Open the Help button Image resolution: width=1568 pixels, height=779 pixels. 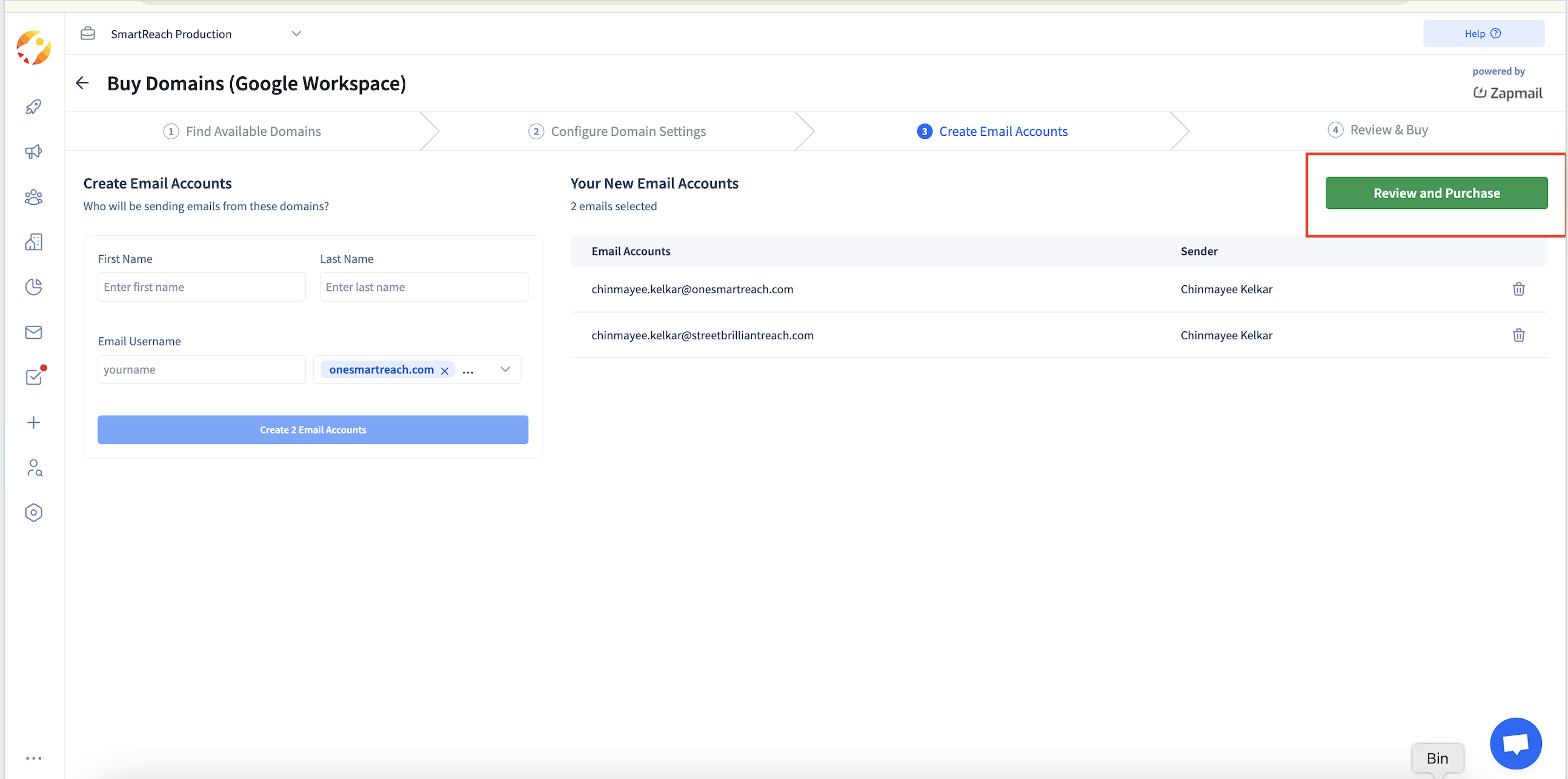click(1483, 33)
